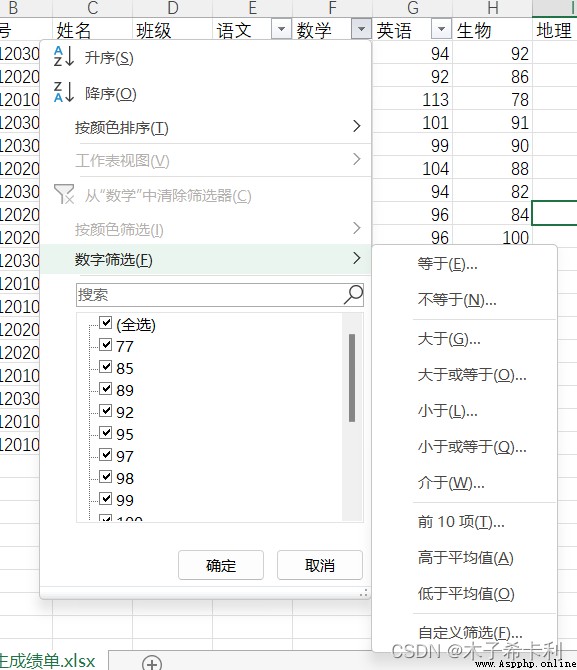Choose 小于或等于(Q)... filter

tap(472, 447)
